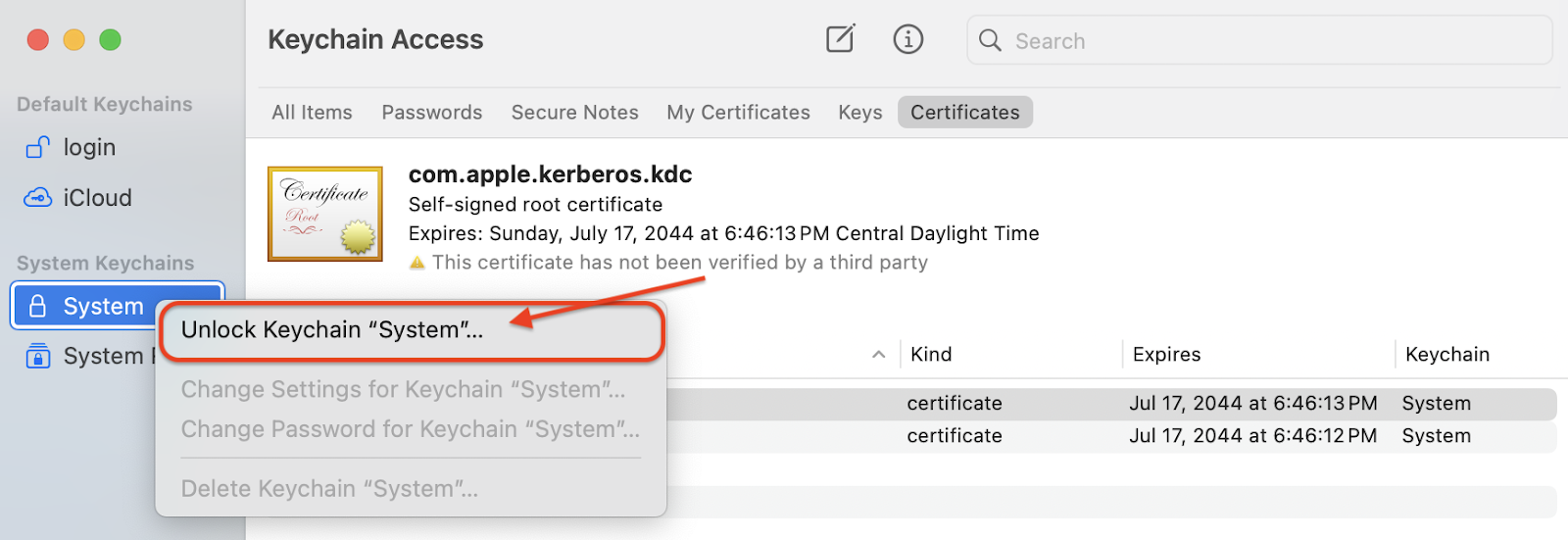Click the open padlock icon beside login
Screen dimensions: 1568x540
pos(37,147)
